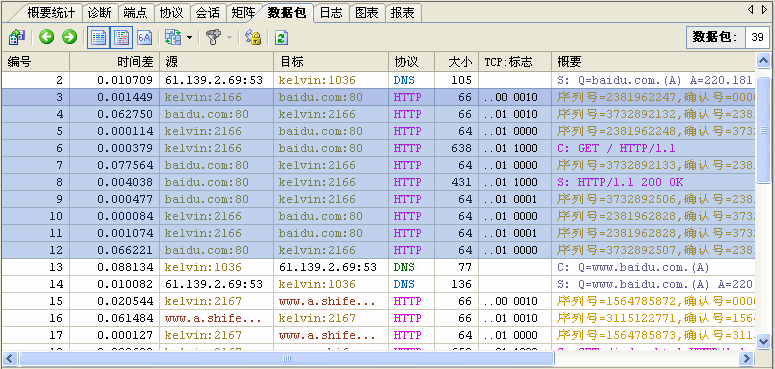Open the filter funnel dropdown arrow
Screen dimensions: 775x369
(229, 38)
